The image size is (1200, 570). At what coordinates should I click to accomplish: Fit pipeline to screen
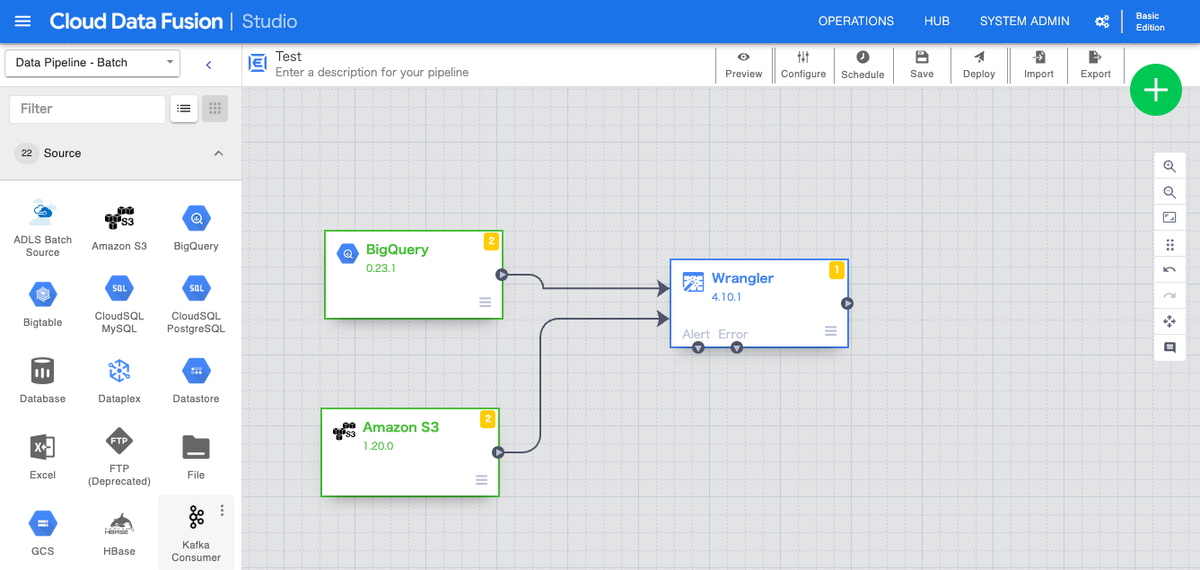pyautogui.click(x=1169, y=218)
